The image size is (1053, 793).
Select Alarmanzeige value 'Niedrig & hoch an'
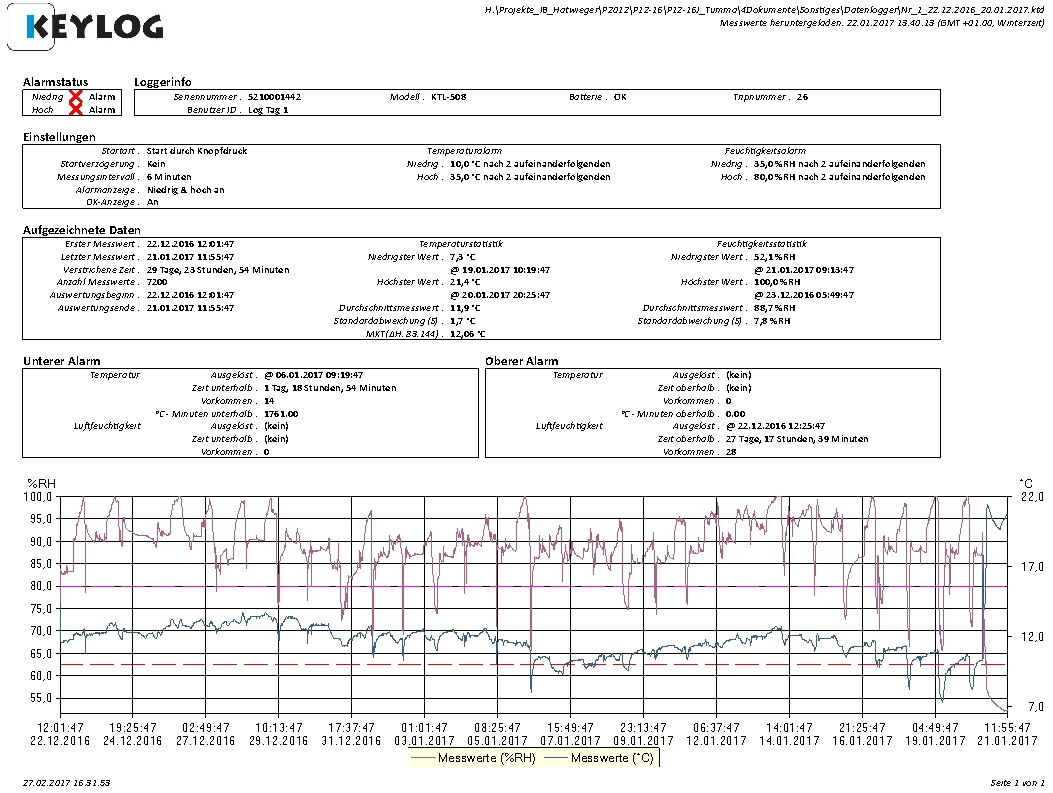click(185, 190)
